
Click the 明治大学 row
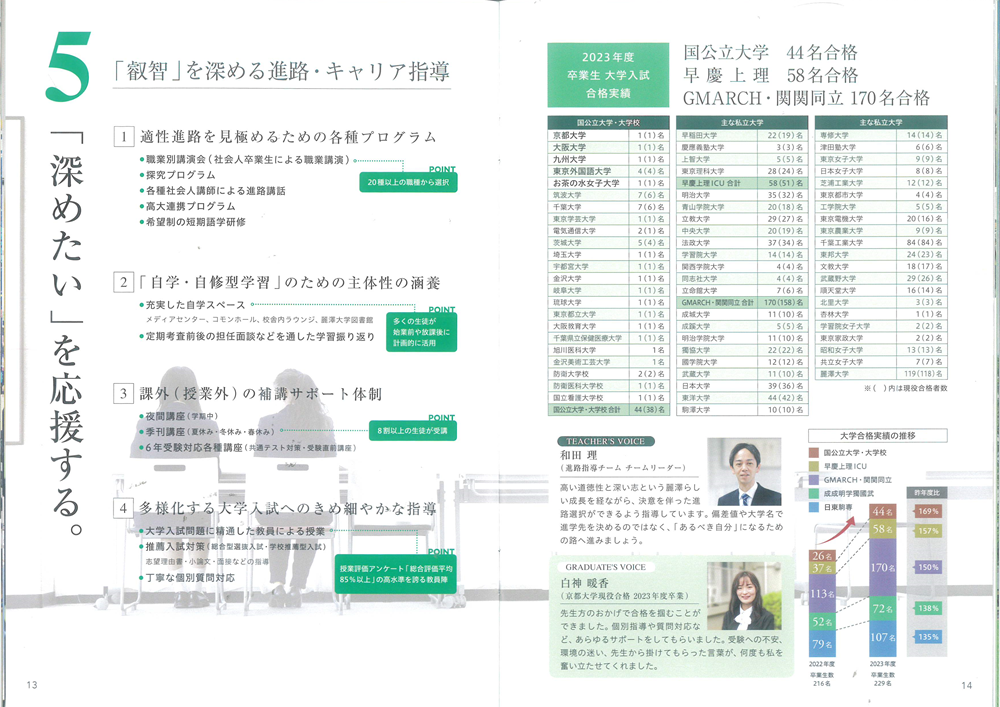[x=742, y=195]
